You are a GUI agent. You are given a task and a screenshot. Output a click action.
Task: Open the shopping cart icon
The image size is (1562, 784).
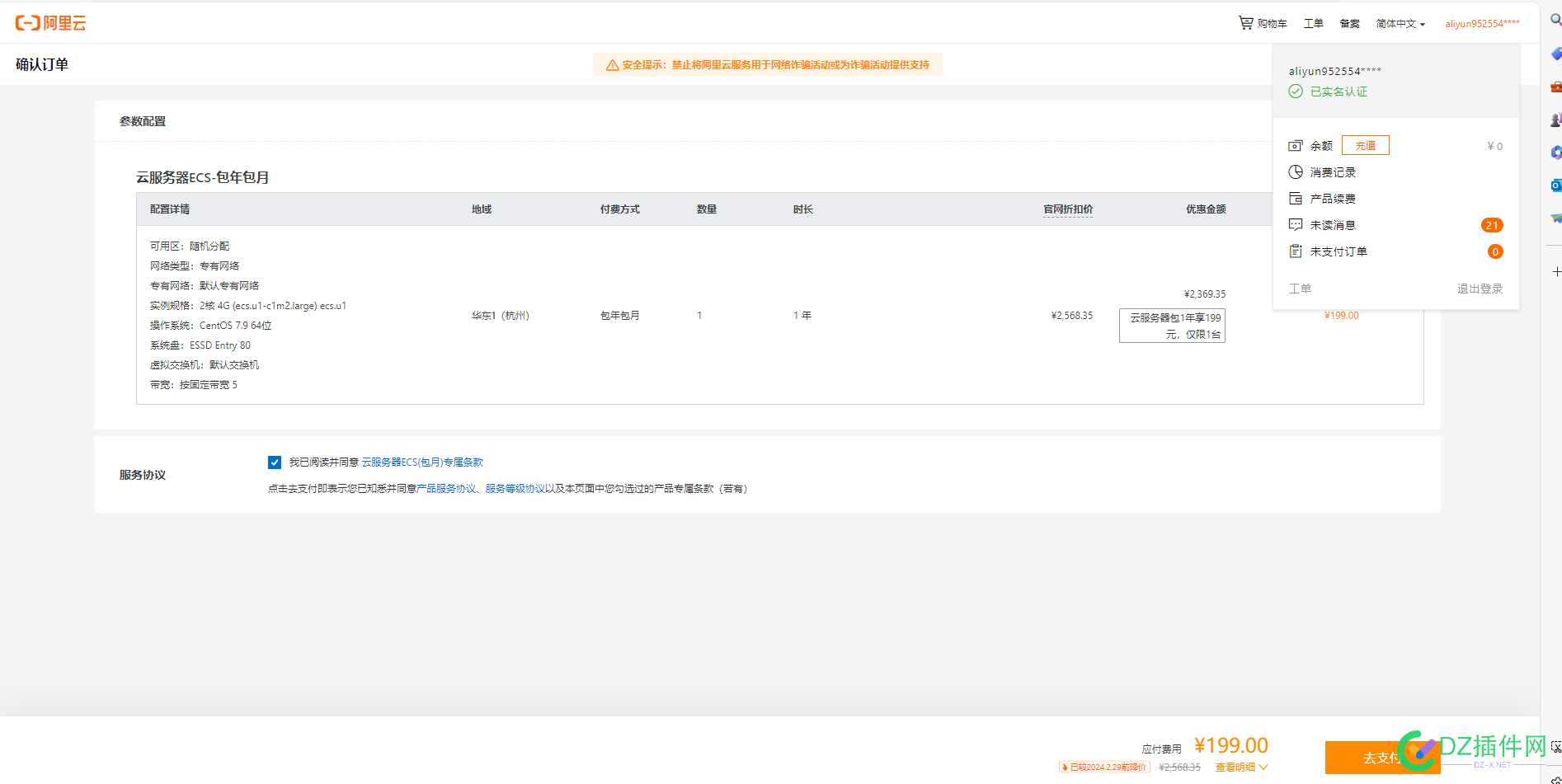1245,23
